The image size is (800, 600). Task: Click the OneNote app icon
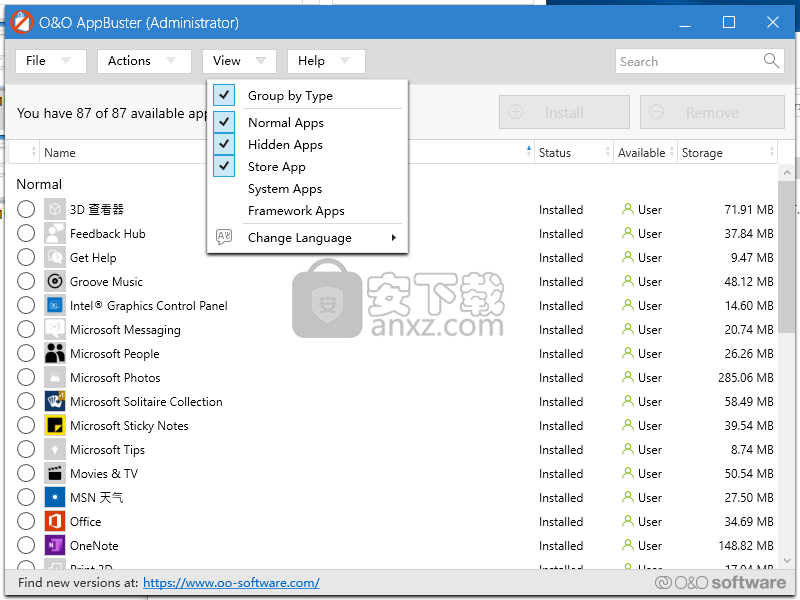55,545
